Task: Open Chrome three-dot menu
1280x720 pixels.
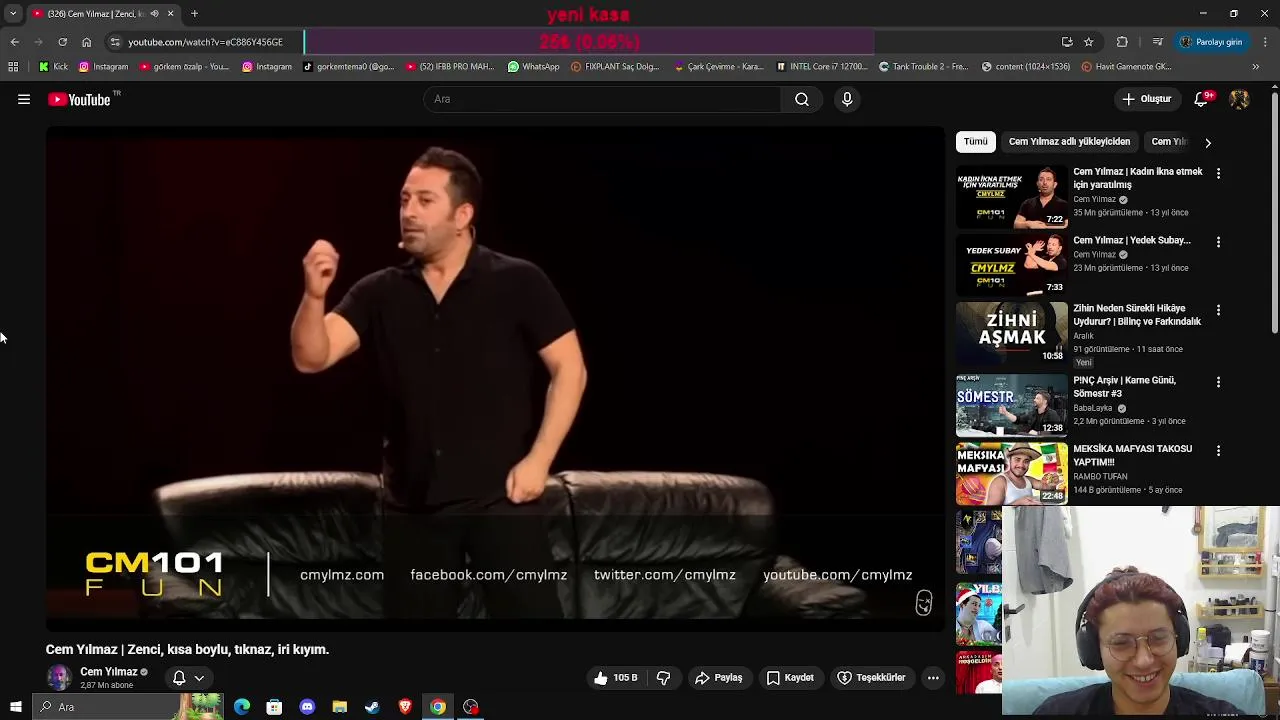Action: [x=1265, y=42]
